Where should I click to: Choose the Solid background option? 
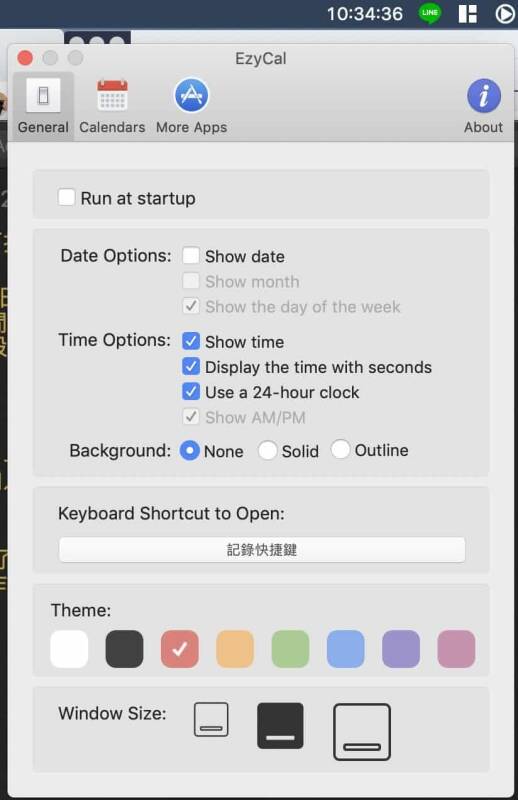coord(267,451)
